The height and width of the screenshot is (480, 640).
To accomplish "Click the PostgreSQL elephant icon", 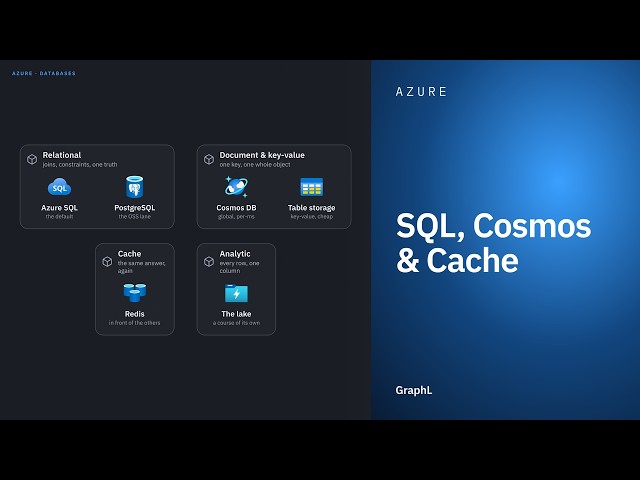I will coord(134,187).
